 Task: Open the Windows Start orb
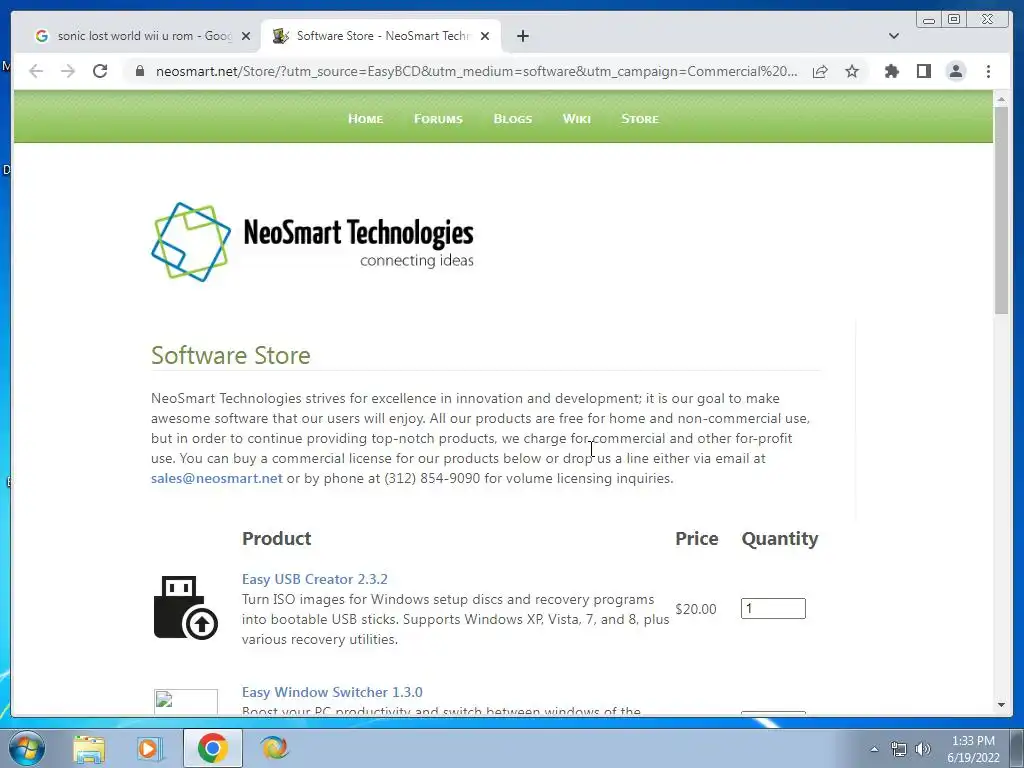pos(27,748)
